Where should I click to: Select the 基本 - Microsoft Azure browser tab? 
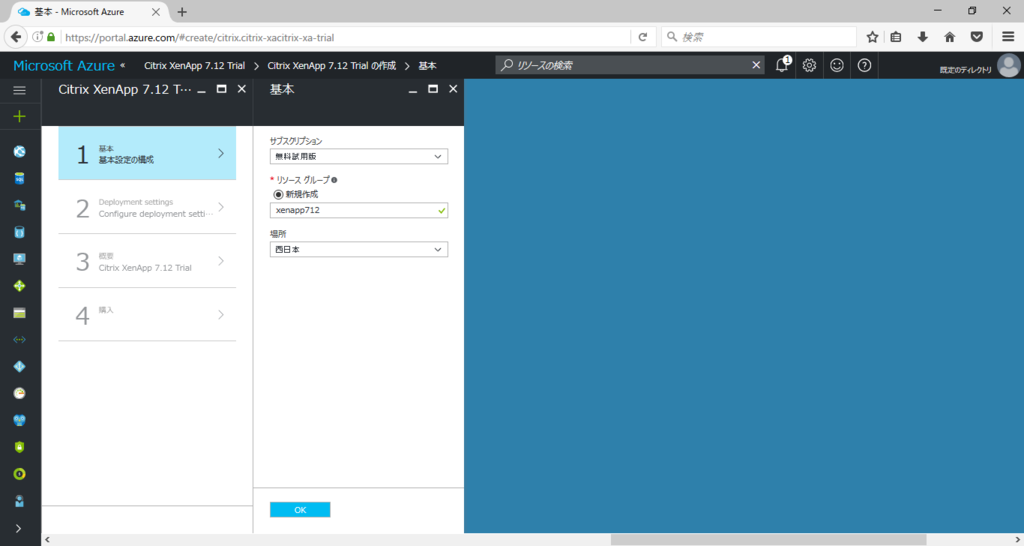click(89, 12)
